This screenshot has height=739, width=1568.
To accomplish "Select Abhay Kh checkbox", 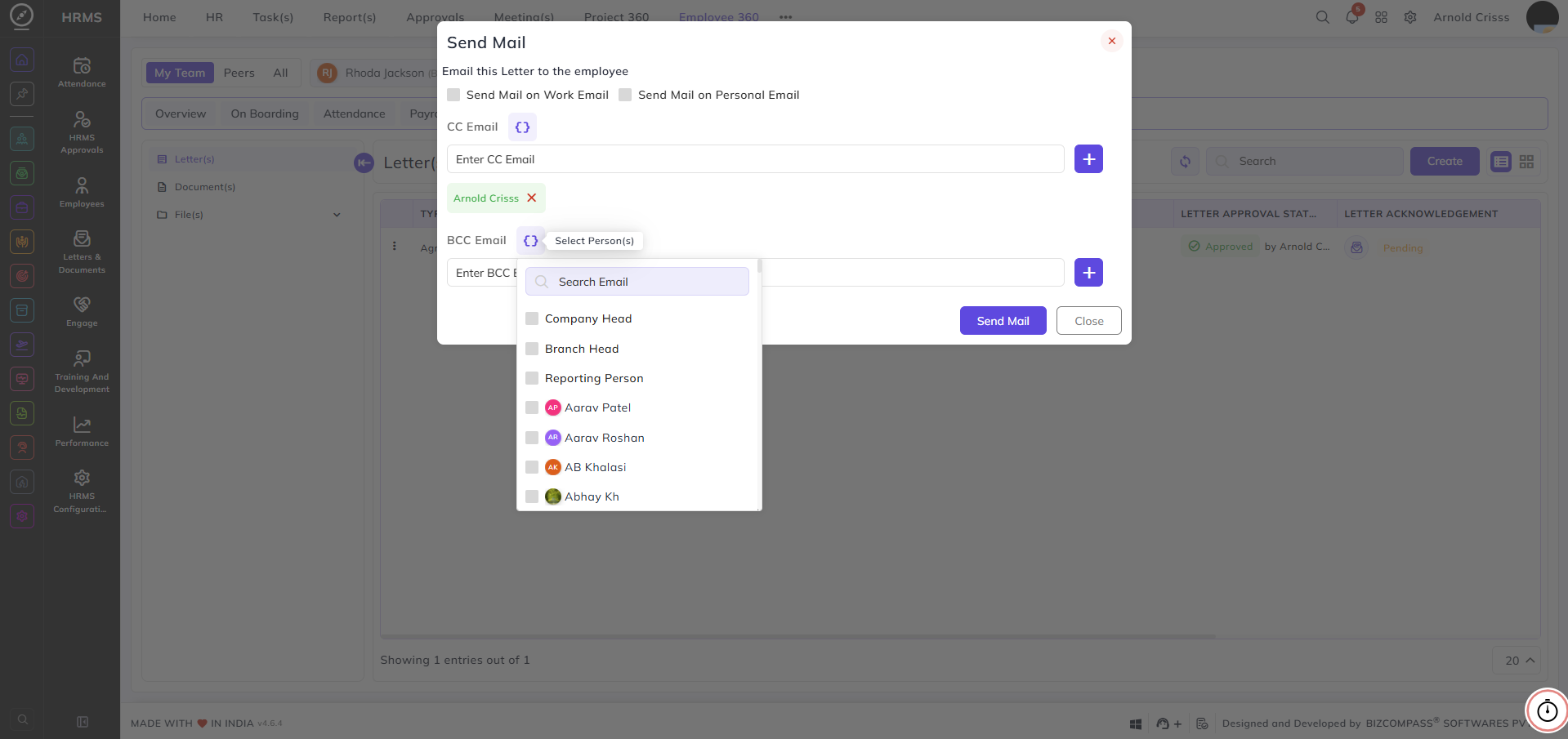I will click(532, 496).
